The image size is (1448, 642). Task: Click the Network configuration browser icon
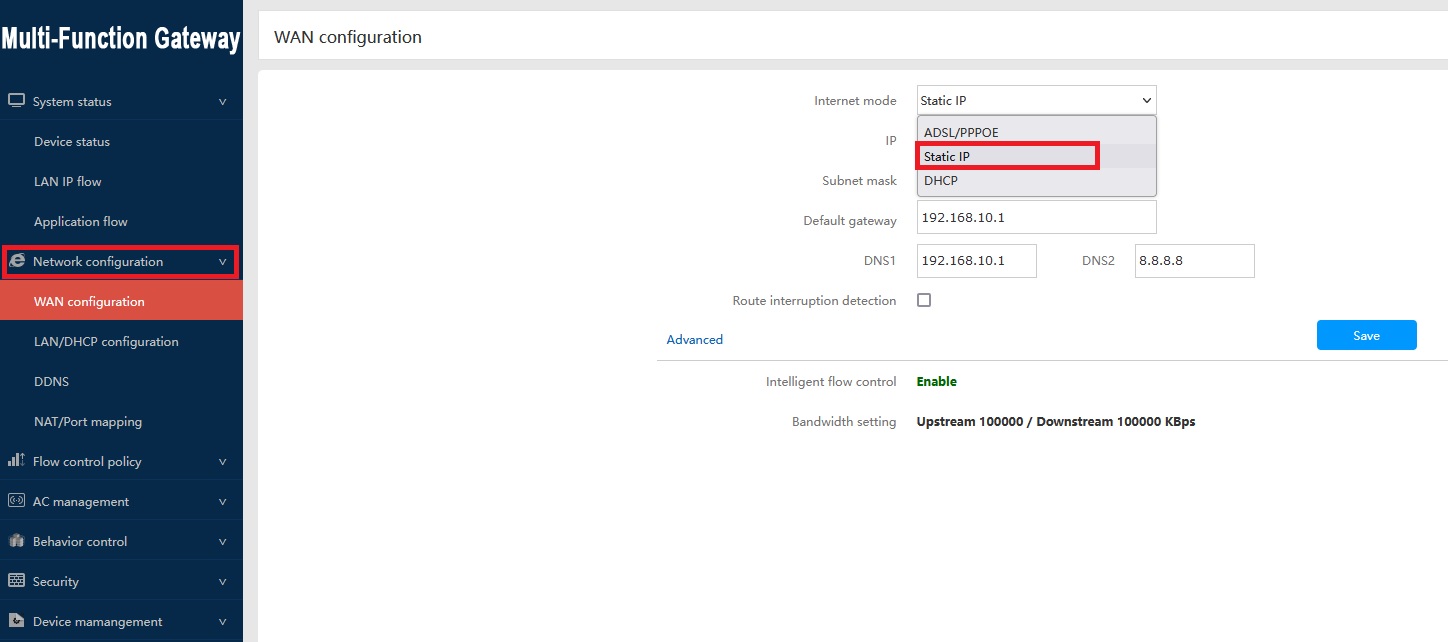point(17,261)
